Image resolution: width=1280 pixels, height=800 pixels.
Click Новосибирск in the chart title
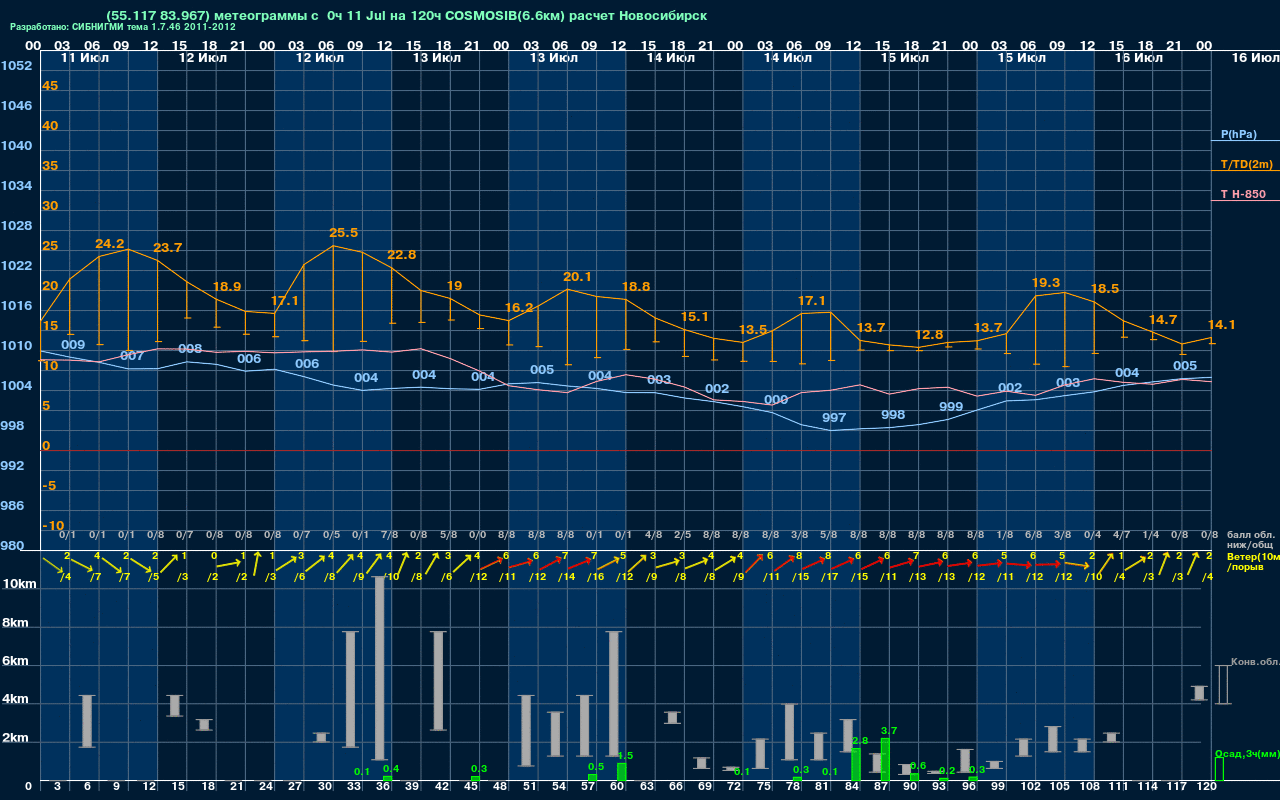point(664,16)
